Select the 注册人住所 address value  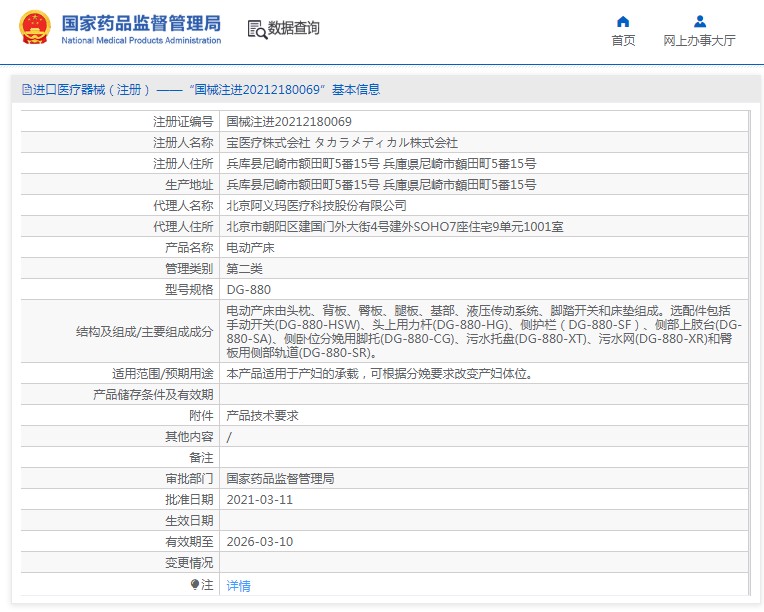(381, 164)
